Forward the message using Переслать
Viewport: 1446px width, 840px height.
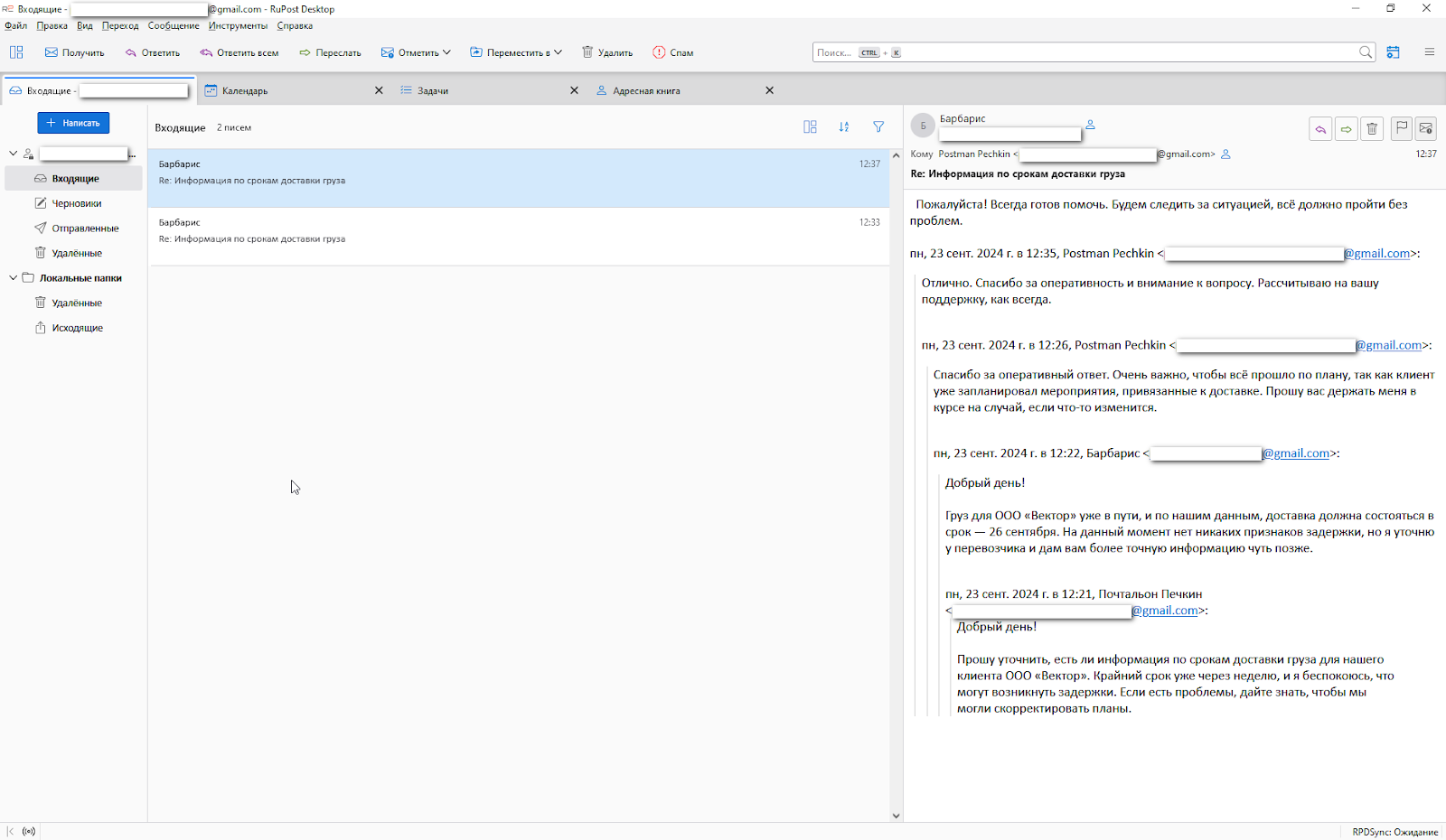[330, 52]
